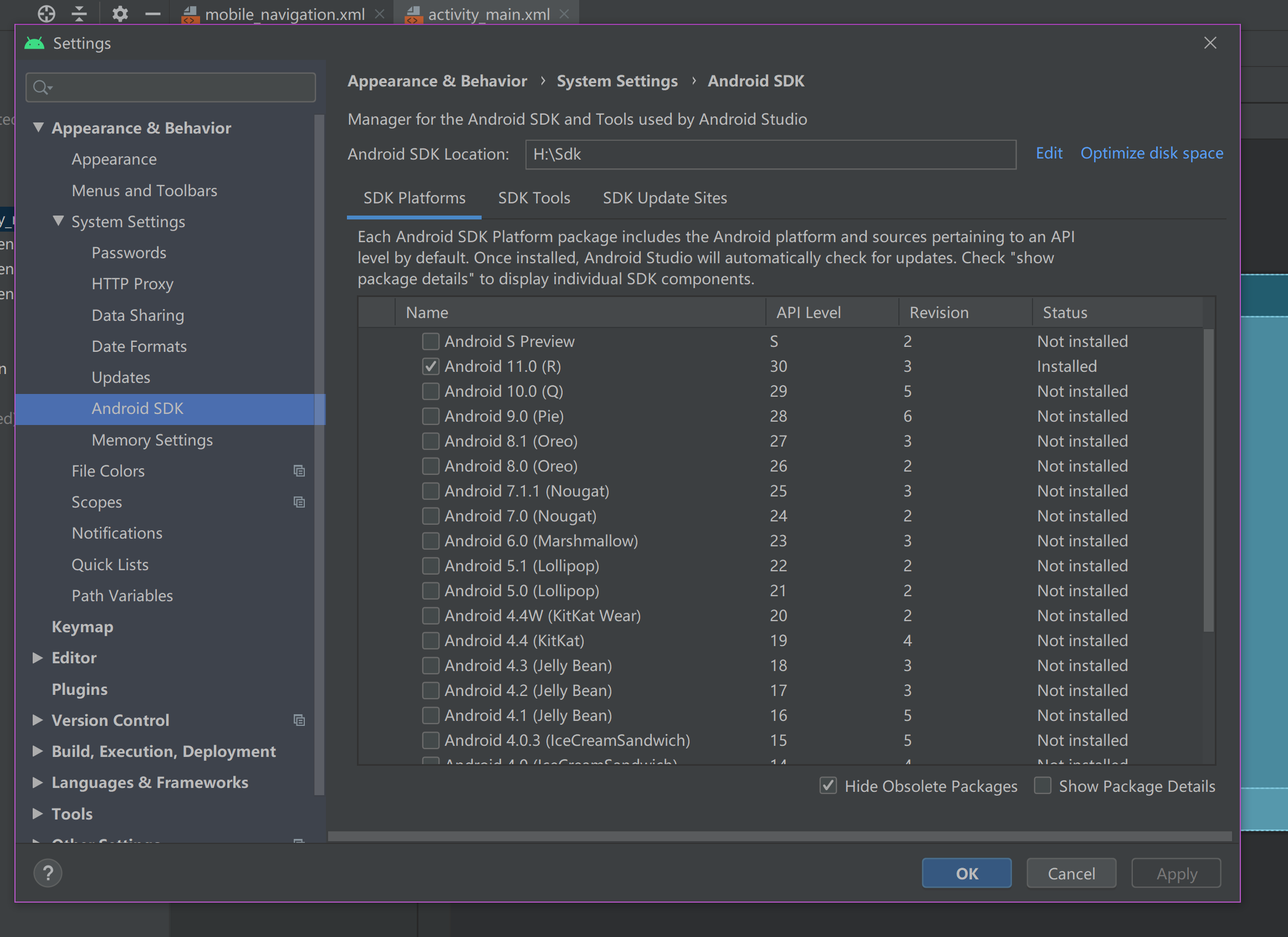The image size is (1288, 937).
Task: Focus the Settings search field
Action: click(x=170, y=88)
